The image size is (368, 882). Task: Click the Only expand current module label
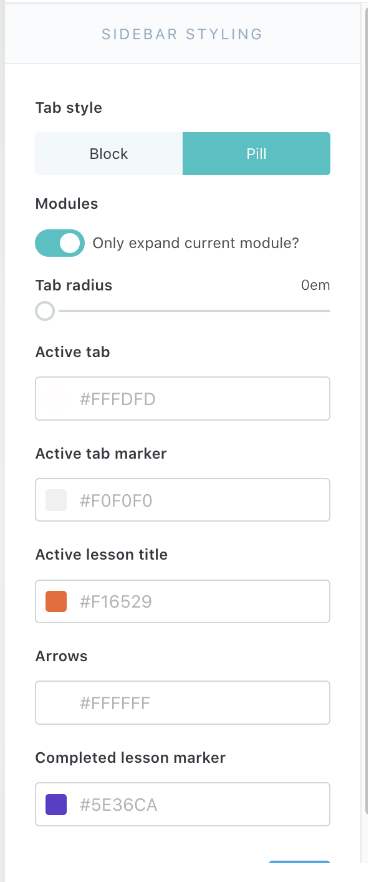point(196,244)
